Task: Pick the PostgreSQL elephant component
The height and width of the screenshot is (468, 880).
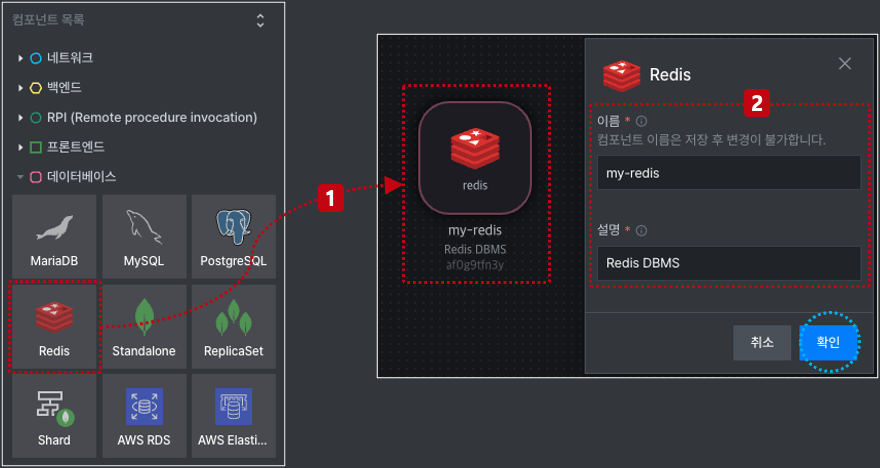Action: tap(233, 236)
